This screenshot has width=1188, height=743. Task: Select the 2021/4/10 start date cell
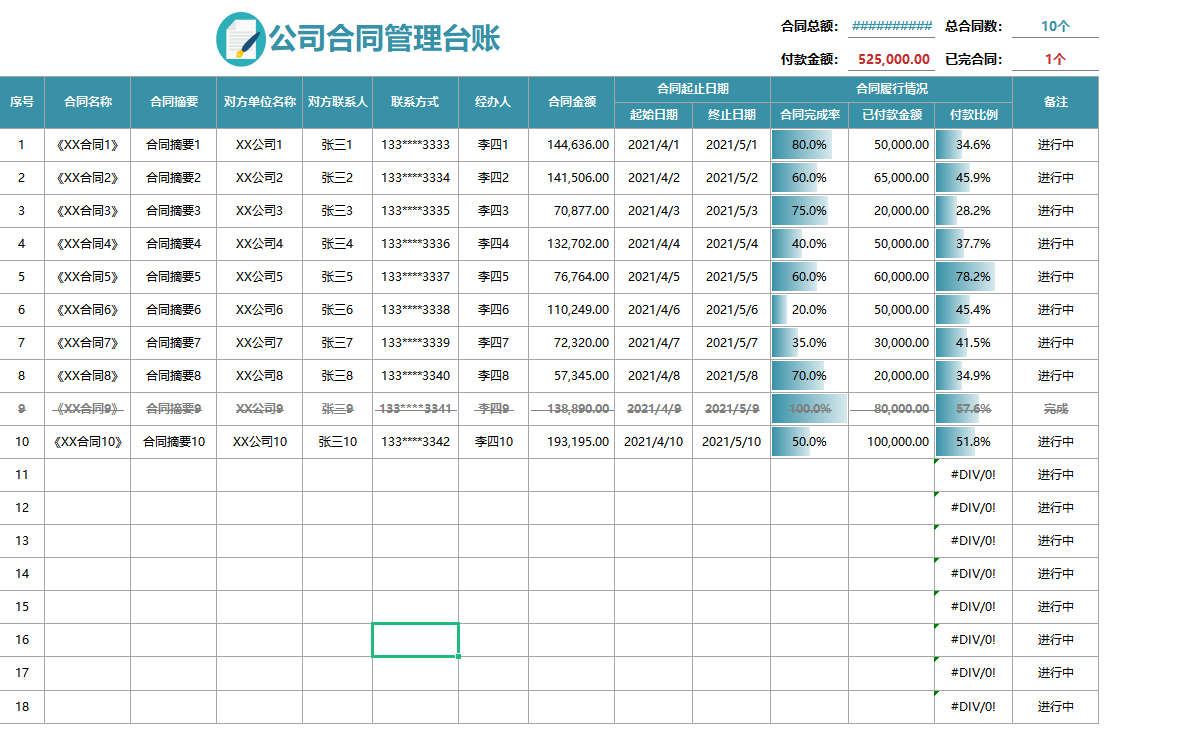pyautogui.click(x=652, y=441)
